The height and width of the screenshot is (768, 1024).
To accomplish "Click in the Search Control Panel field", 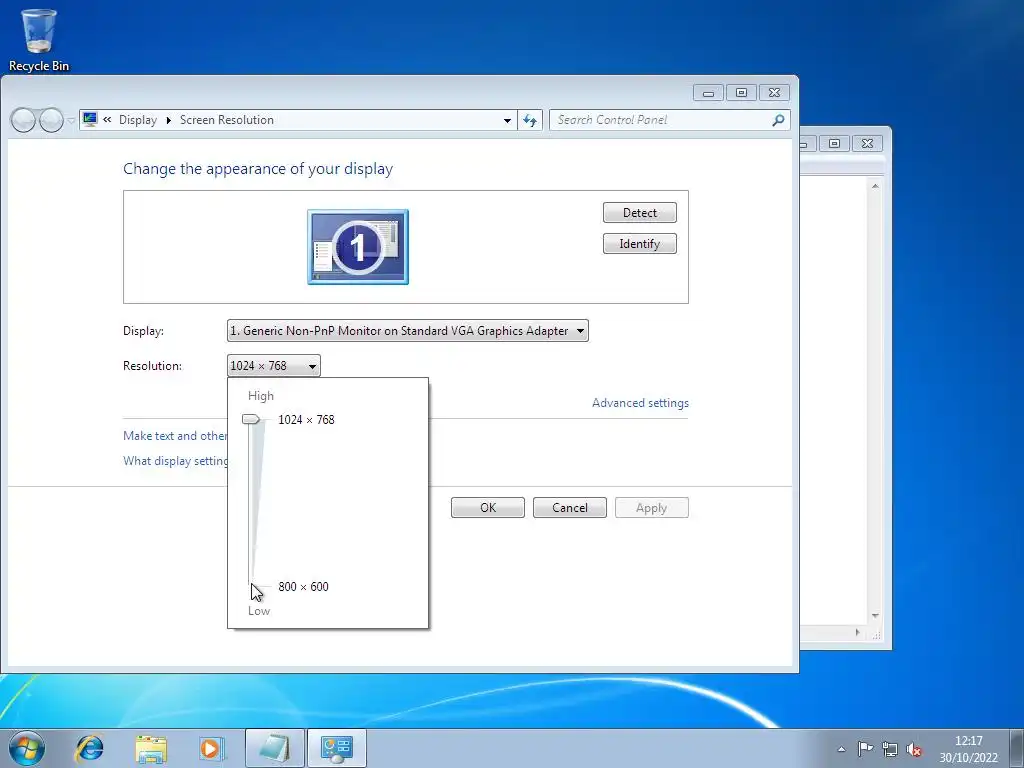I will pyautogui.click(x=660, y=120).
